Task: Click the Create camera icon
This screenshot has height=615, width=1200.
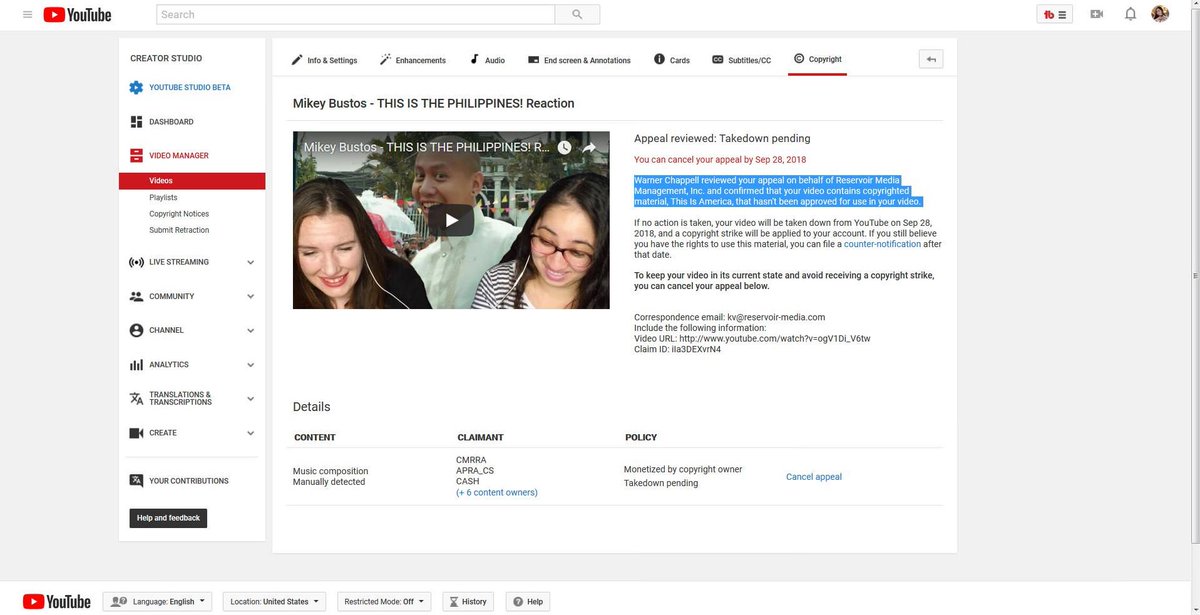Action: pyautogui.click(x=136, y=433)
